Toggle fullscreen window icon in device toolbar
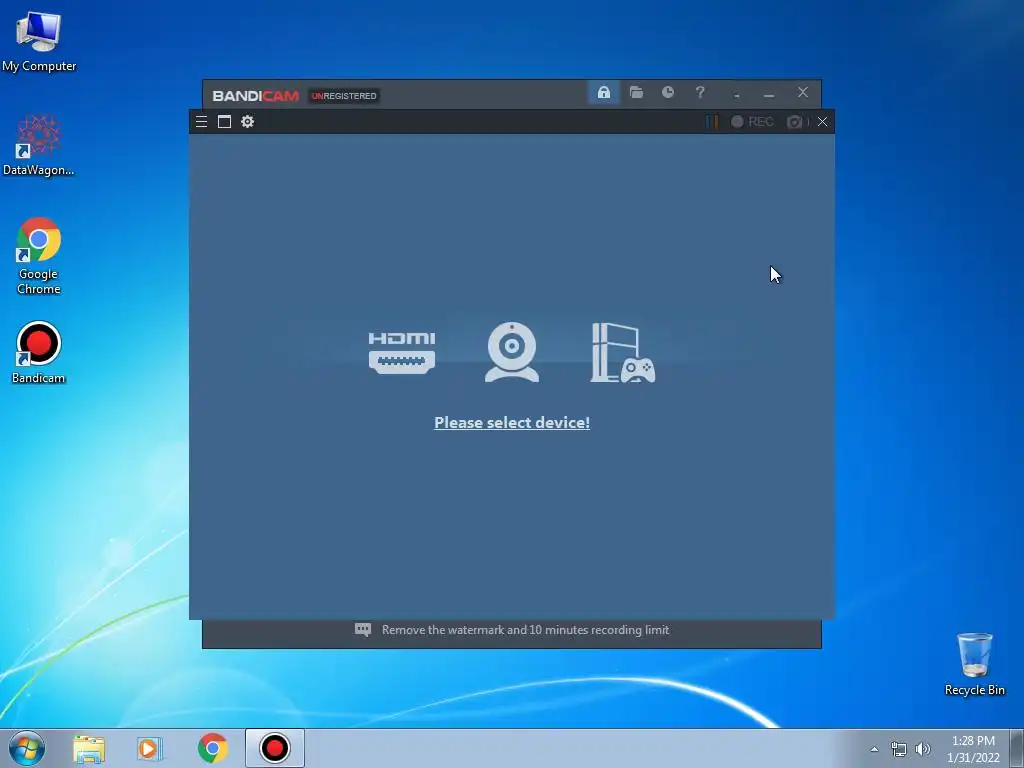Screen dimensions: 1024x768 coord(224,121)
